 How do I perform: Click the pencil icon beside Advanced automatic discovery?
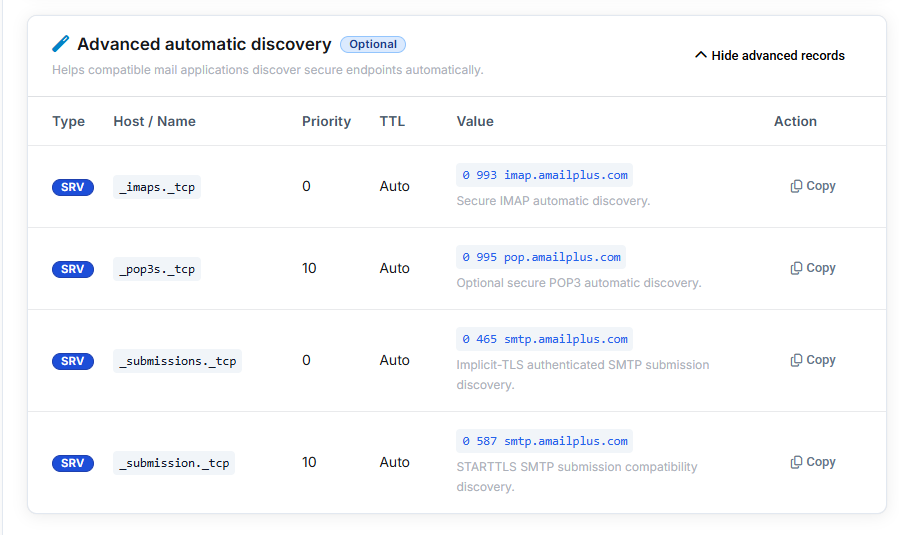[x=61, y=44]
